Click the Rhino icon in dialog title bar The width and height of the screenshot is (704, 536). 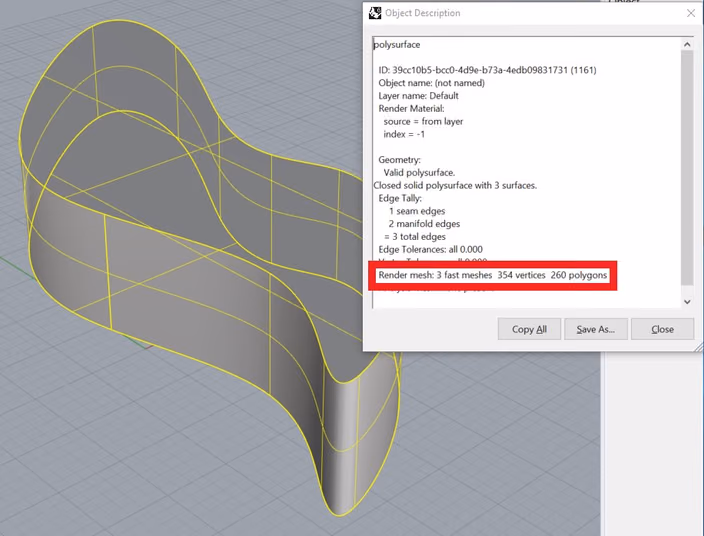click(x=374, y=13)
